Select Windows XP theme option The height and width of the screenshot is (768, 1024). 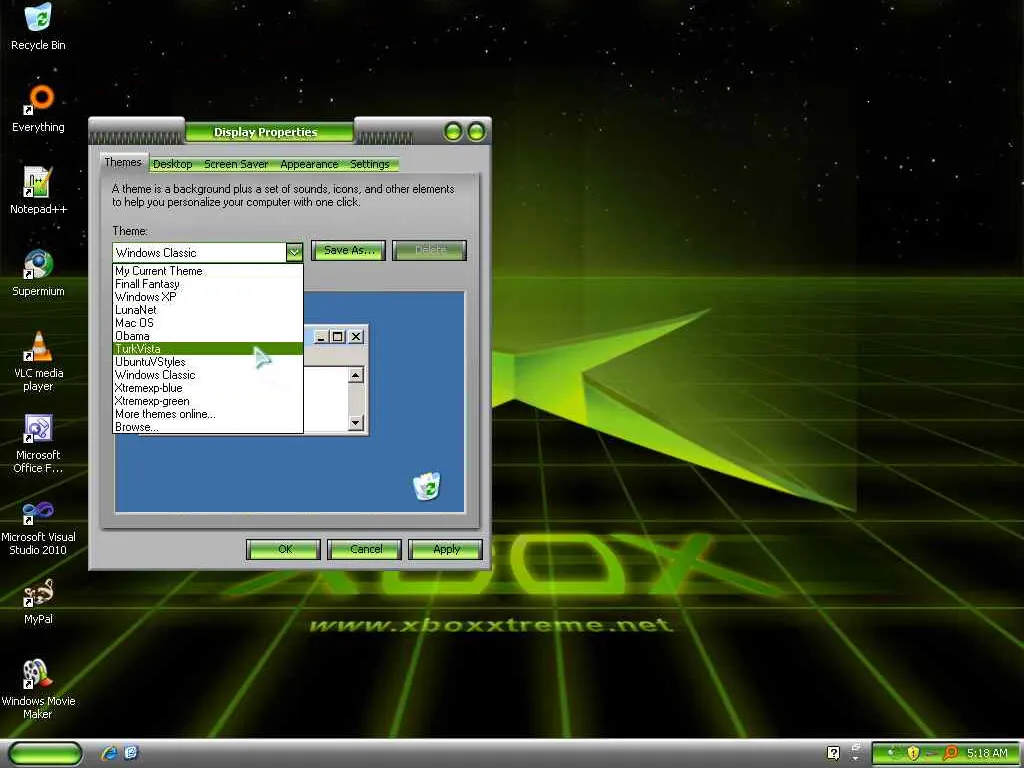(x=208, y=296)
